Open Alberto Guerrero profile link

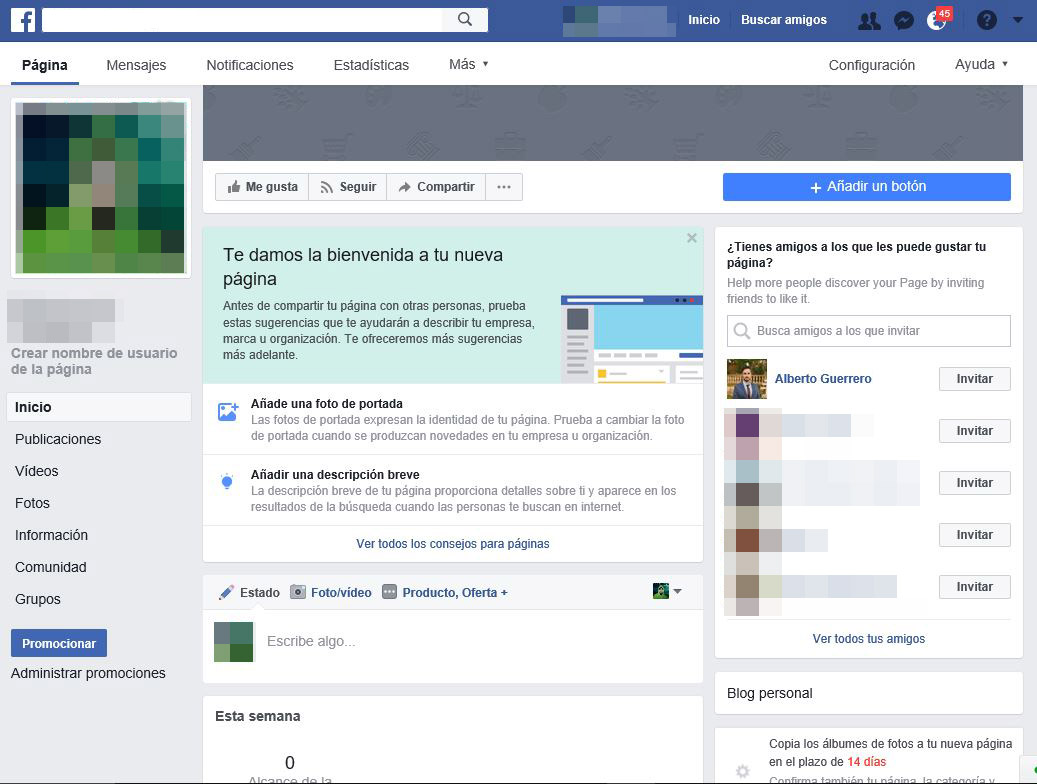823,378
